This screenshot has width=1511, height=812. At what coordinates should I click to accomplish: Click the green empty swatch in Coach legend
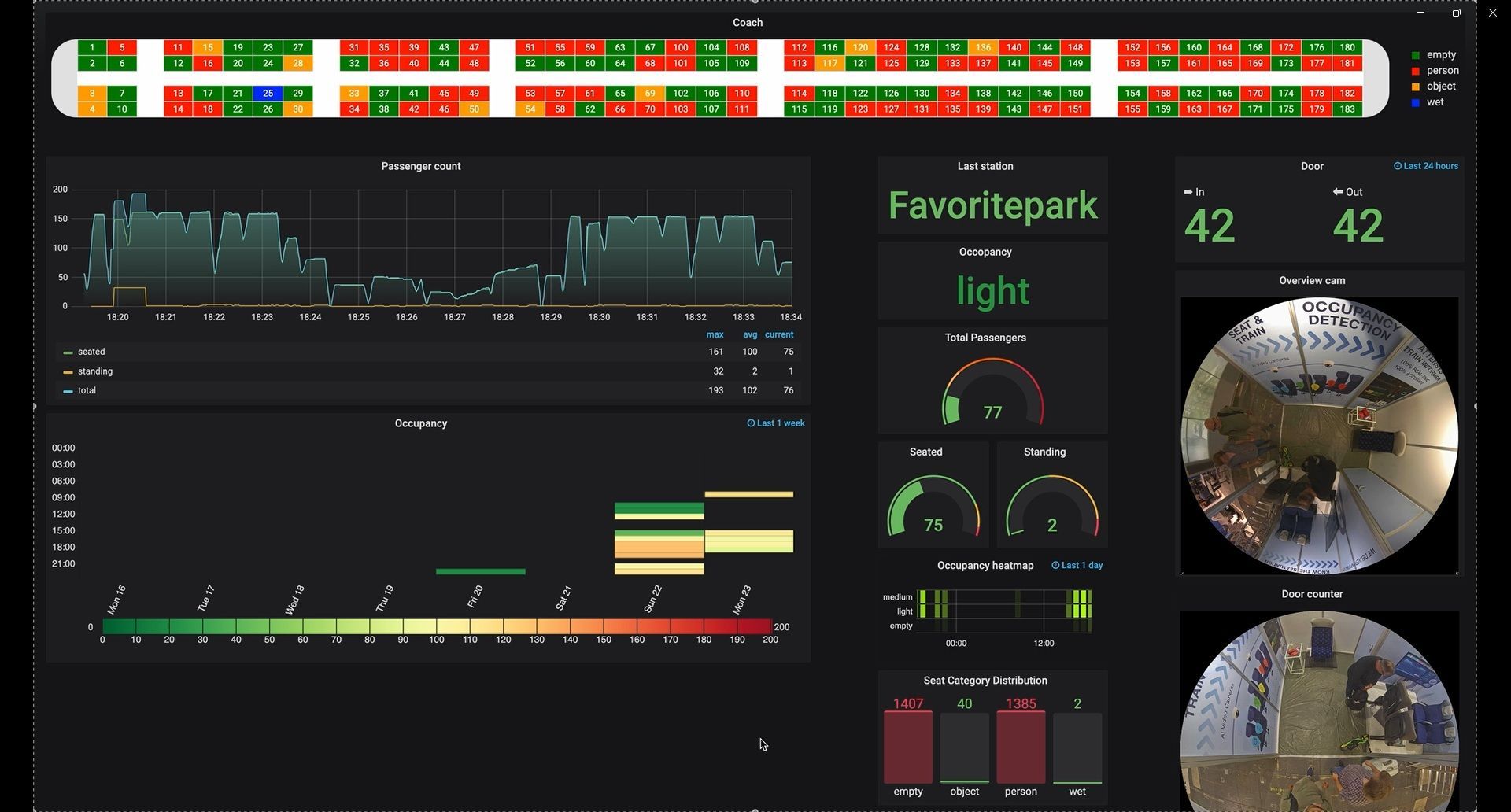click(x=1416, y=55)
